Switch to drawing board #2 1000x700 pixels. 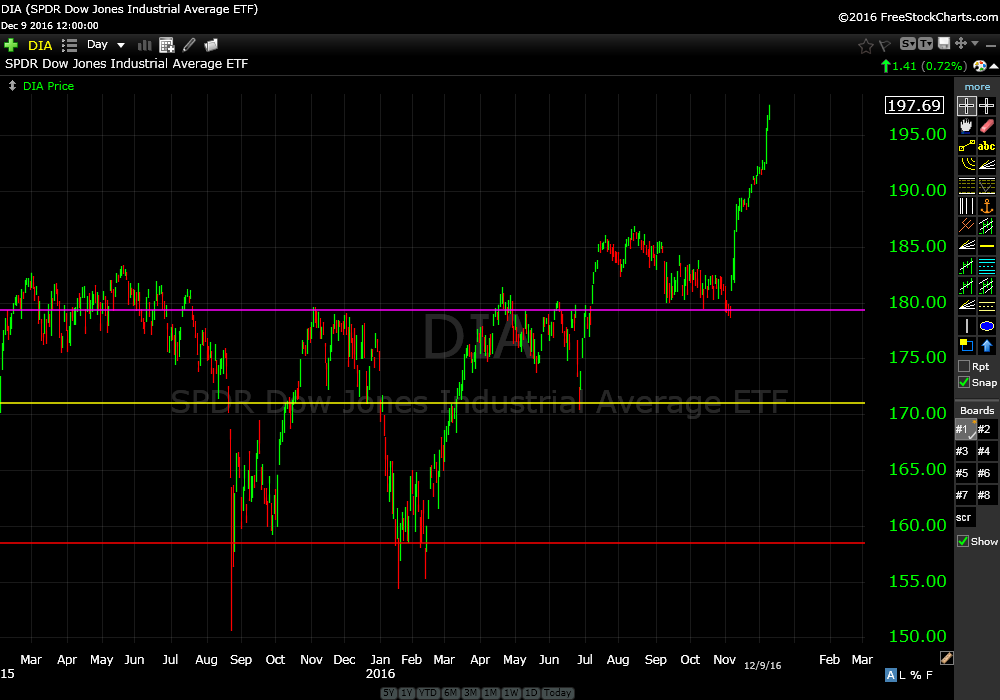(985, 429)
